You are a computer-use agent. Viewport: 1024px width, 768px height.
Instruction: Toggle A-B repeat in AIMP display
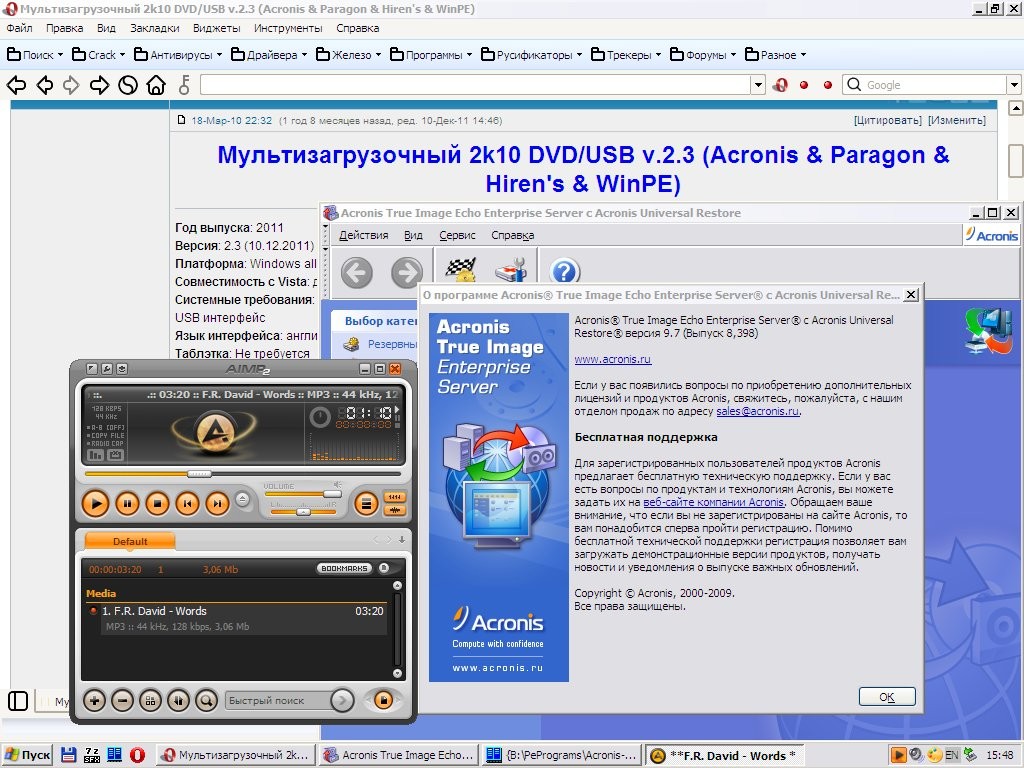point(106,428)
